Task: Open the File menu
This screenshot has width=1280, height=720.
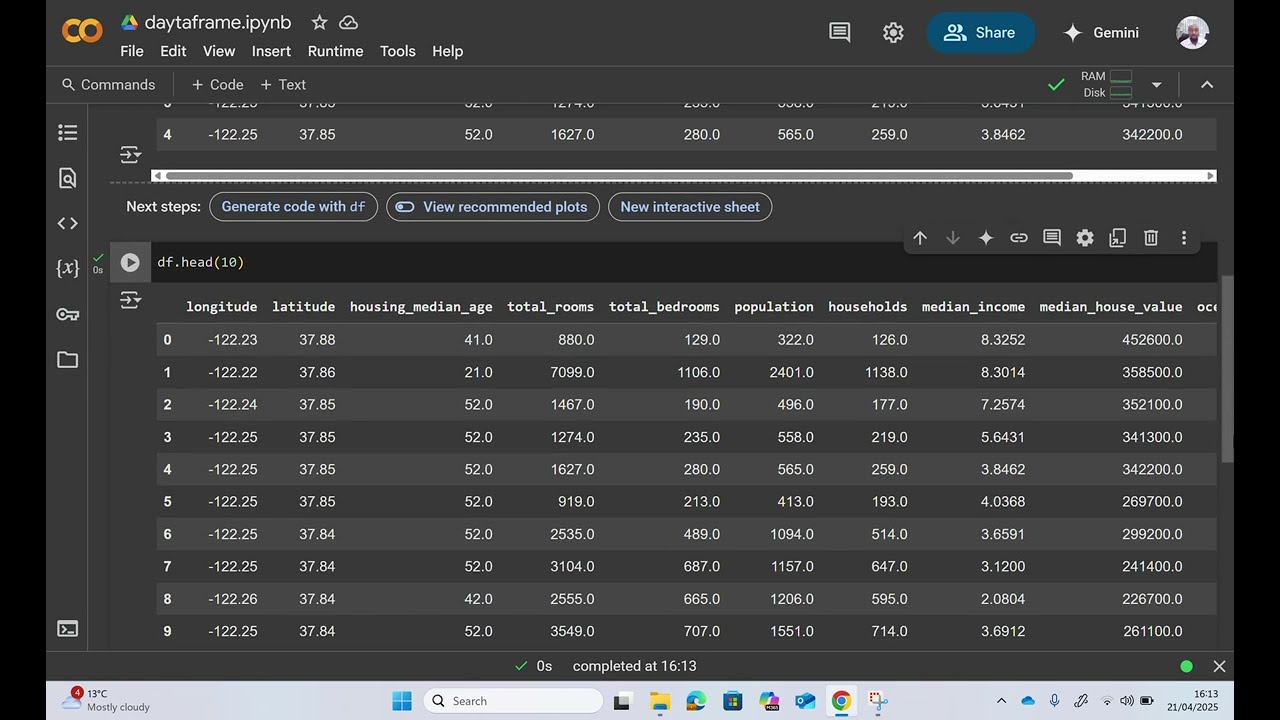Action: pyautogui.click(x=132, y=51)
